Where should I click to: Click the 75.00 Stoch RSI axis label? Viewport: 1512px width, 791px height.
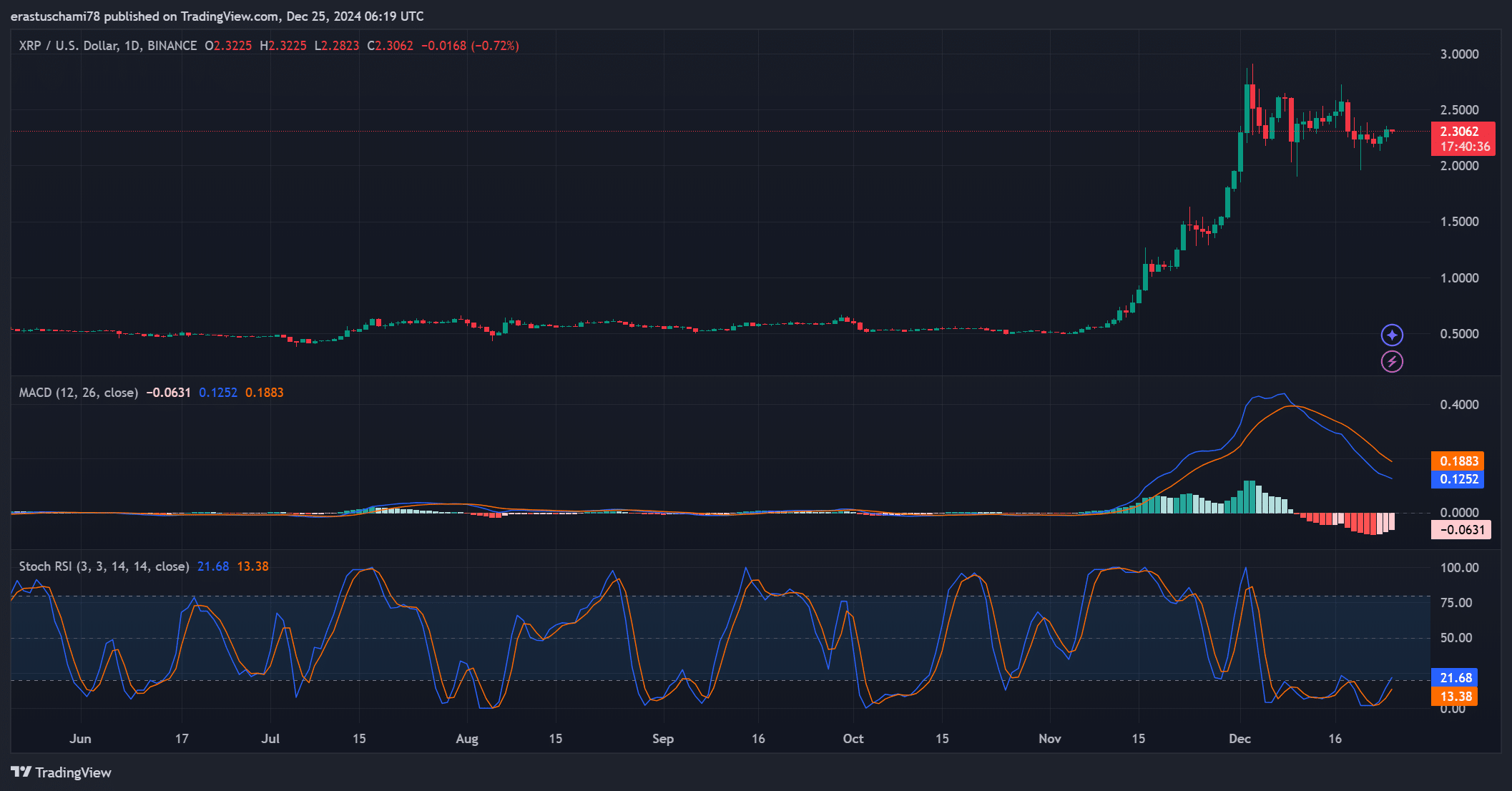tap(1456, 603)
